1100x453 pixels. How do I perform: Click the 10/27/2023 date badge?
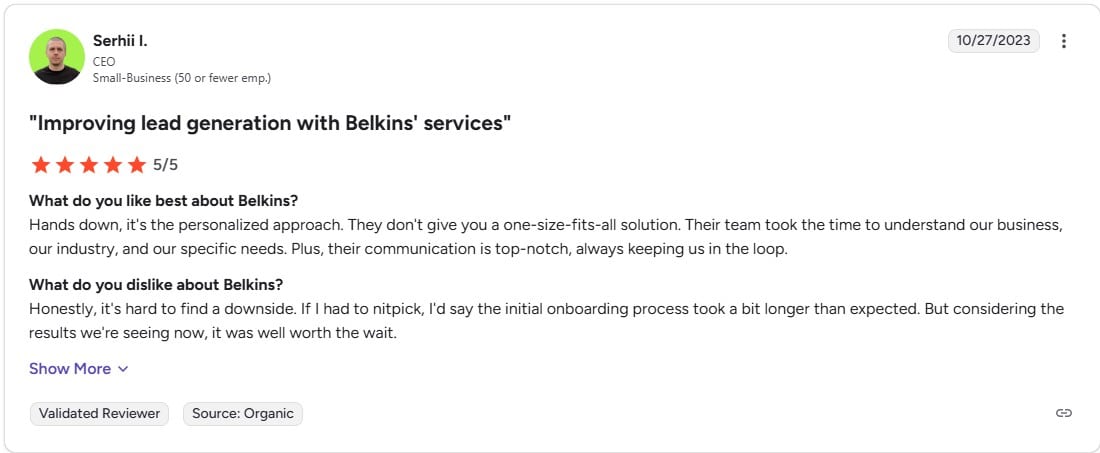pos(993,41)
